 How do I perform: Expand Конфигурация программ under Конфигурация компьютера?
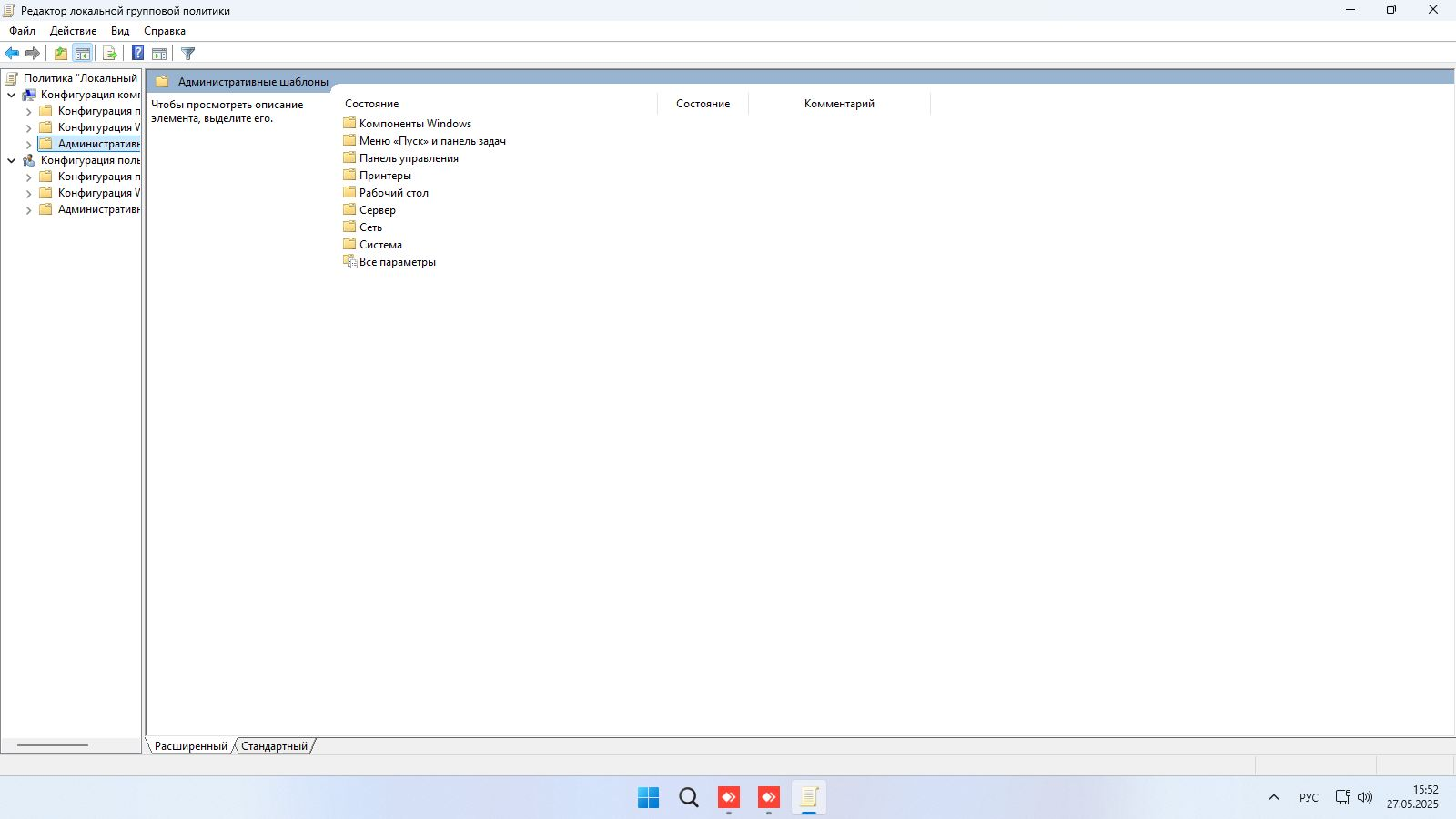pos(28,111)
